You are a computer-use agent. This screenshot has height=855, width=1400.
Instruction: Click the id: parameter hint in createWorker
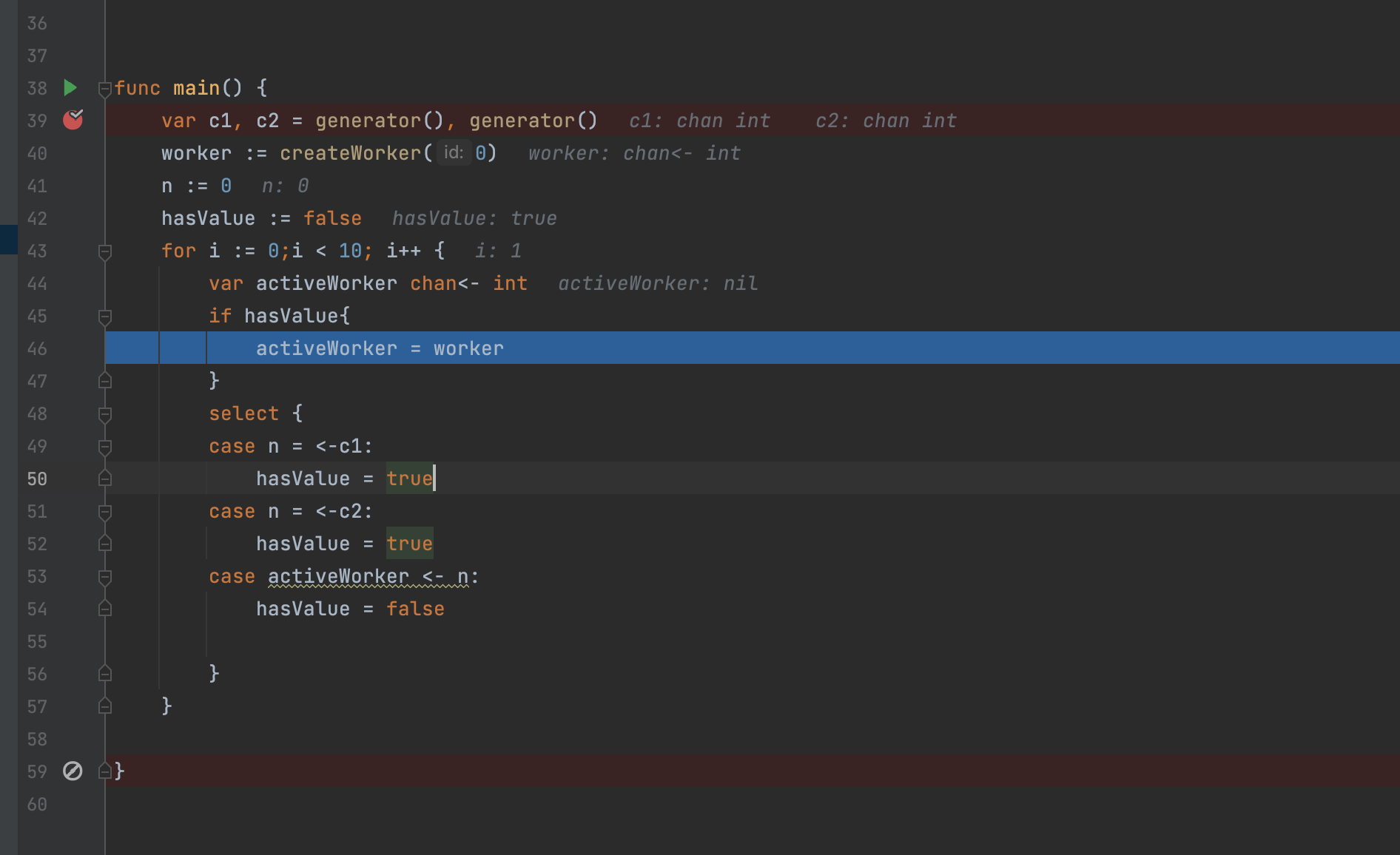[x=454, y=153]
